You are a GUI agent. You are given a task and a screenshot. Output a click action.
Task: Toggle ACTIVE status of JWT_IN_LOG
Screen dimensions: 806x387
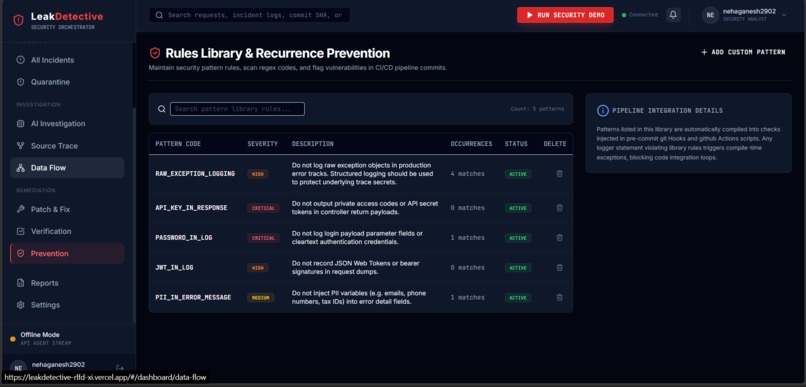pos(518,267)
